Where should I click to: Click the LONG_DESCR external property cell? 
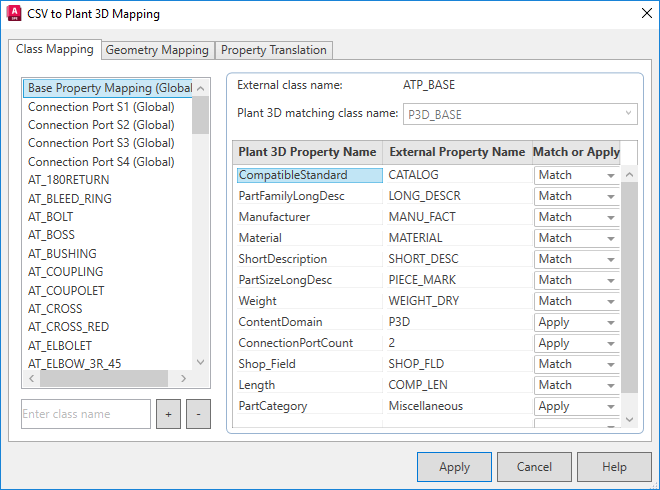click(459, 196)
